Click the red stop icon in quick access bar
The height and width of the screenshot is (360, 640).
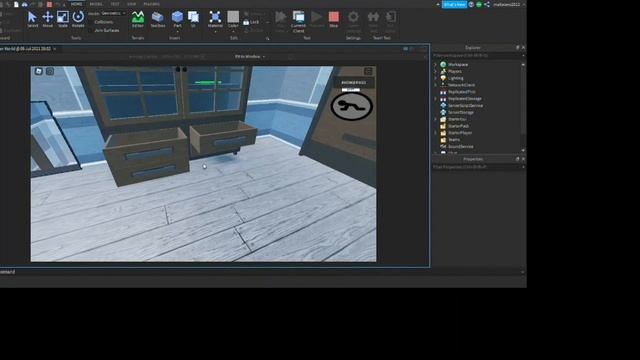[x=49, y=4]
